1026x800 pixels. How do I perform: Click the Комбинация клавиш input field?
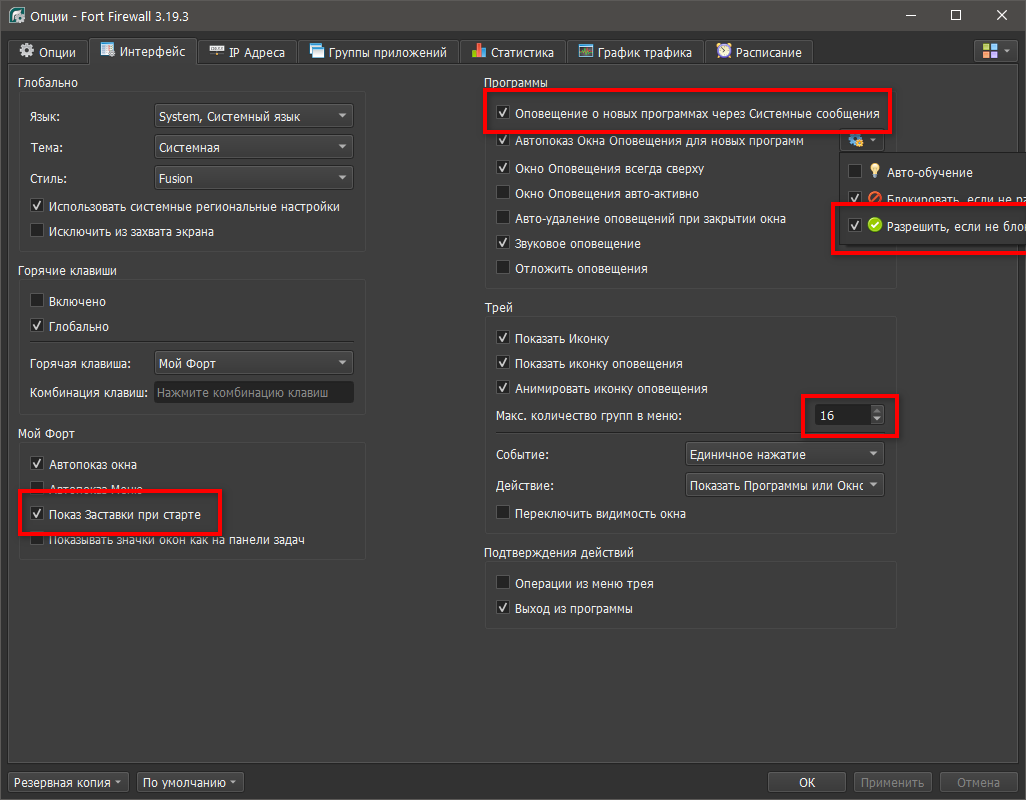(x=254, y=392)
